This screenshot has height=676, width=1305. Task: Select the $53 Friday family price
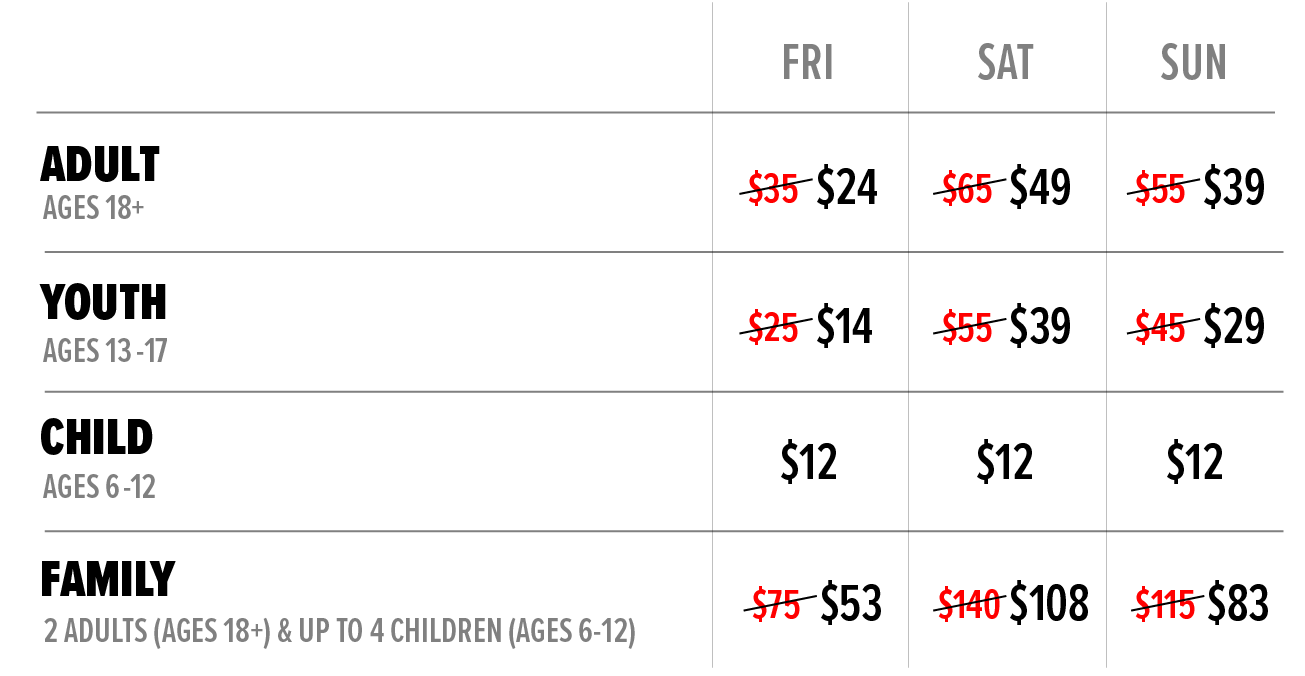pos(851,603)
